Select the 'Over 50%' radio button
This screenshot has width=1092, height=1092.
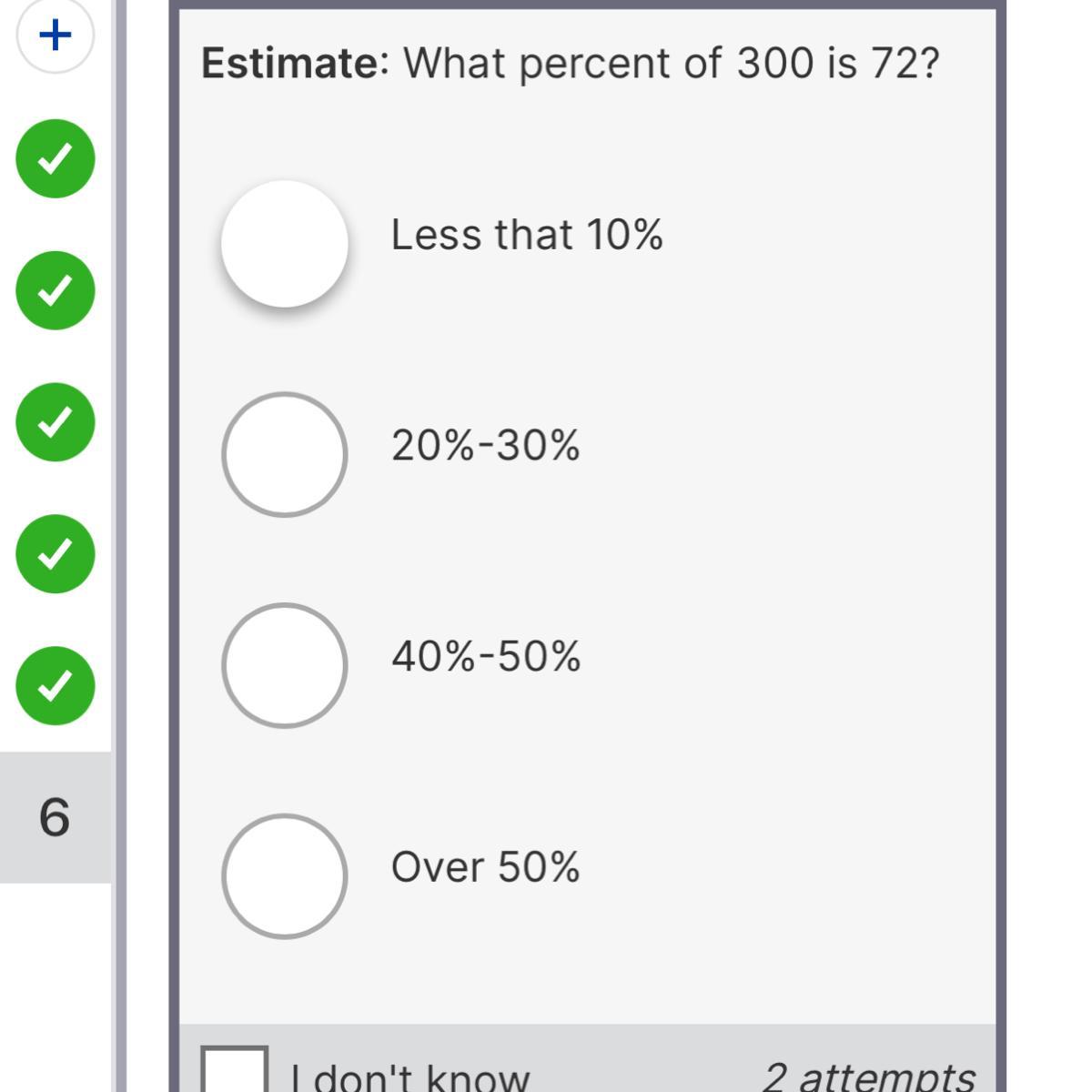[285, 875]
